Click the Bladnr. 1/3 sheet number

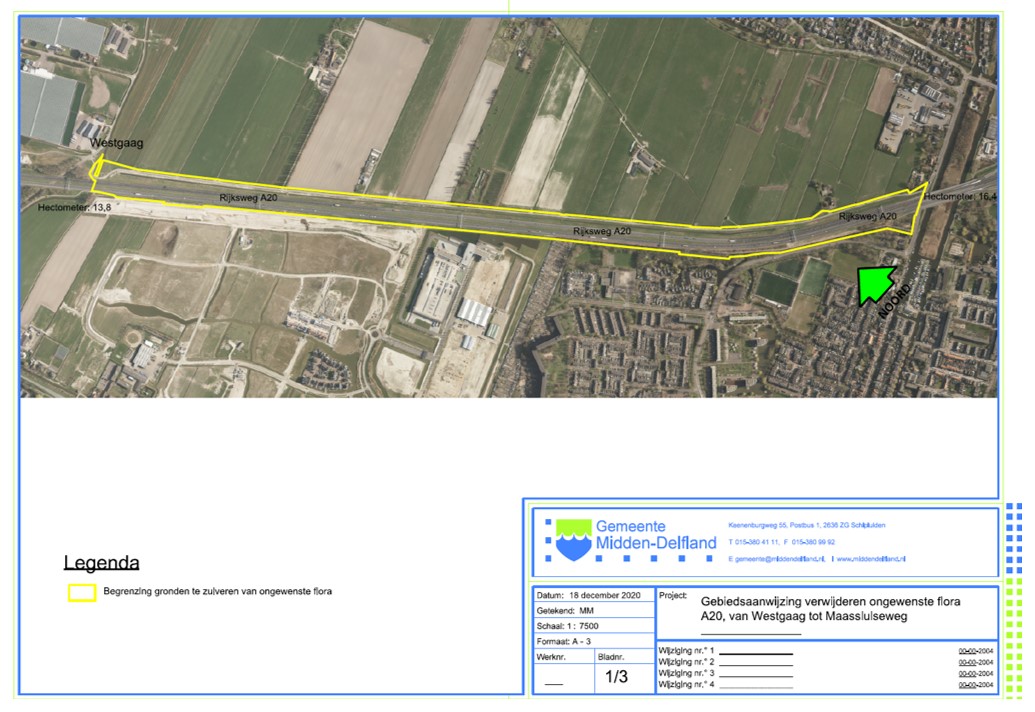click(x=617, y=677)
